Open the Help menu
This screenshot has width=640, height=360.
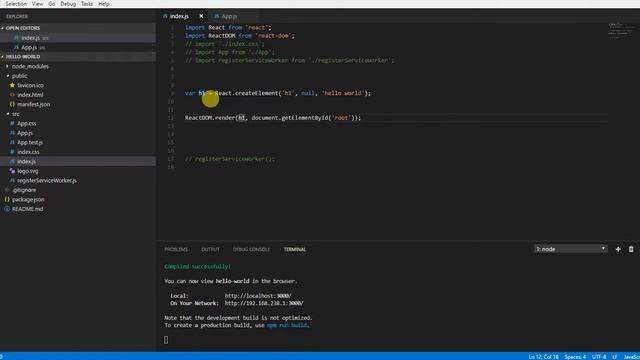pyautogui.click(x=104, y=4)
